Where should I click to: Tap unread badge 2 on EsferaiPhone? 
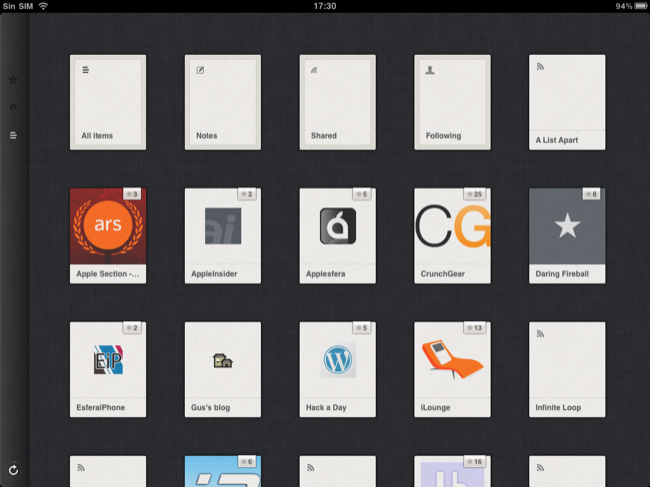(132, 327)
